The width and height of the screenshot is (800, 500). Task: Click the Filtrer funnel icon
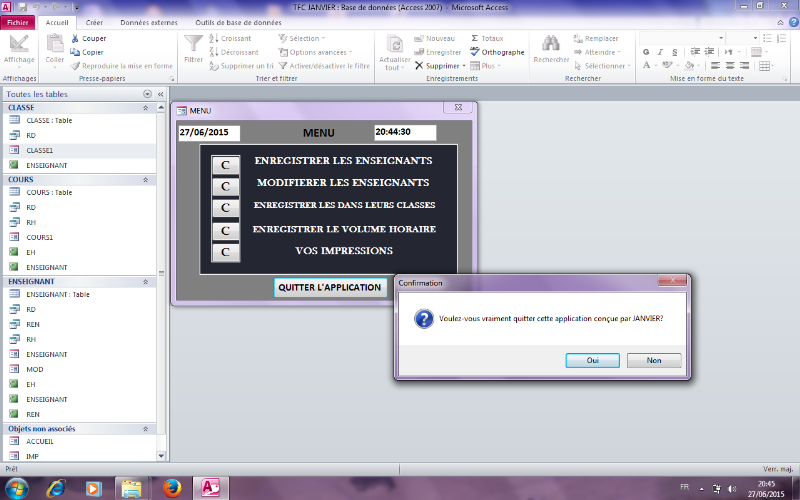point(193,44)
